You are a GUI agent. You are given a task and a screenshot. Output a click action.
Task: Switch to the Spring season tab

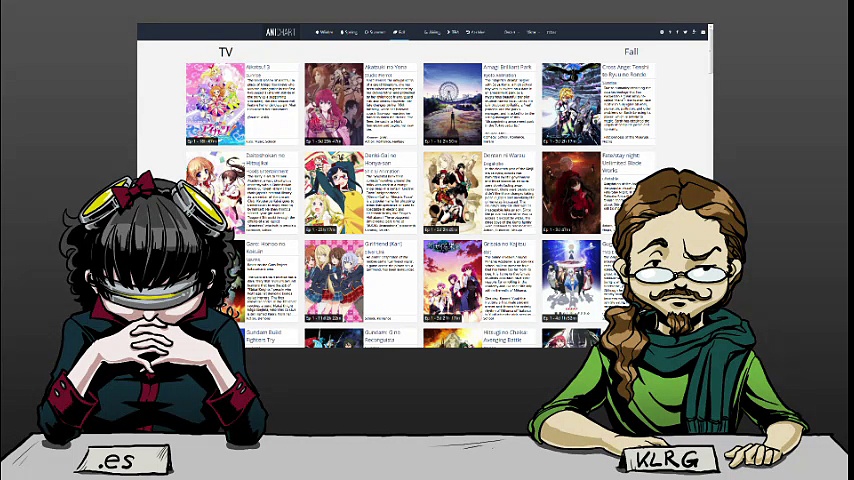click(x=349, y=32)
